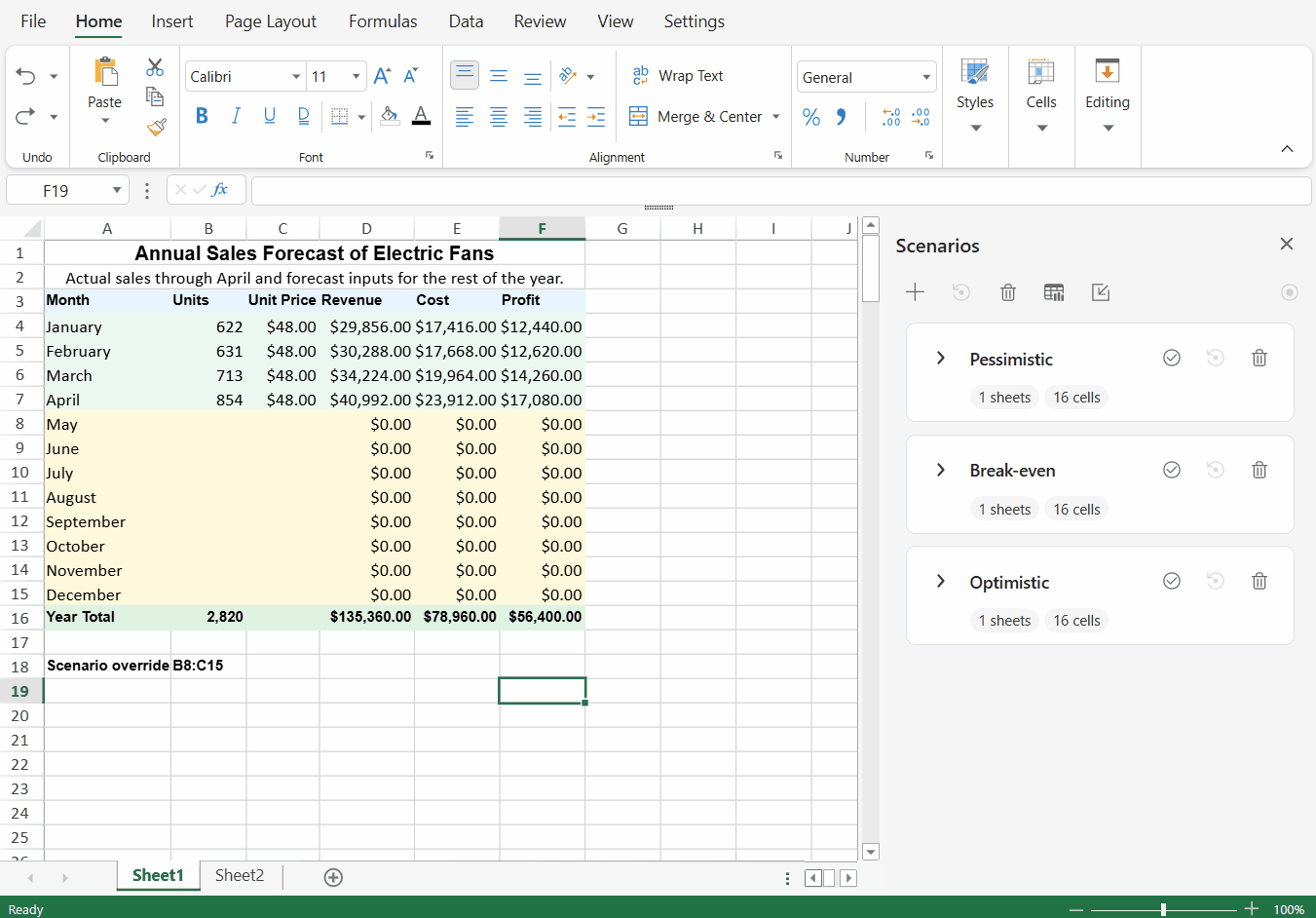Click the Review tab
This screenshot has height=918, width=1316.
pyautogui.click(x=540, y=21)
